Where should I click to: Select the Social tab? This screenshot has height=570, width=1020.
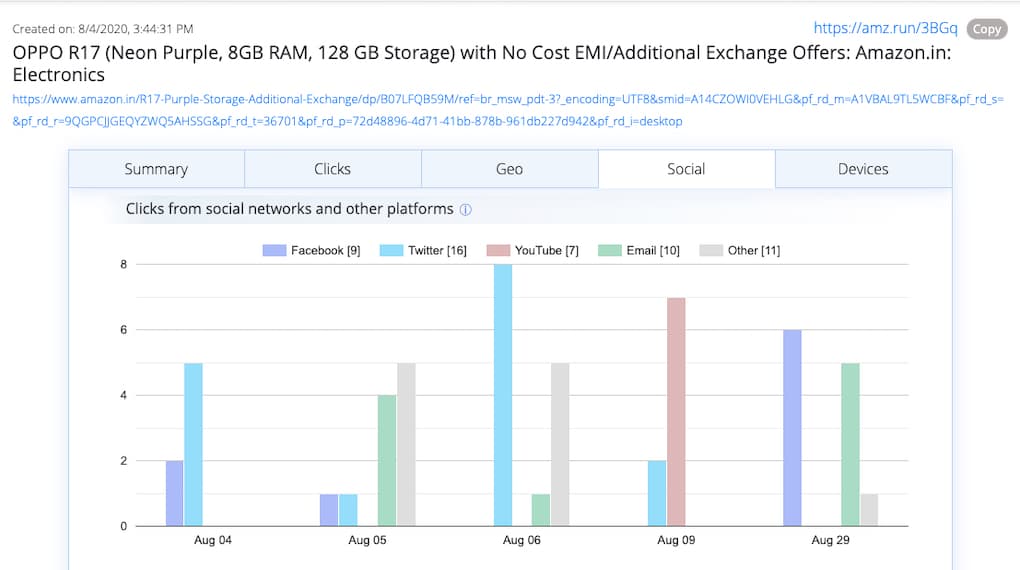[x=686, y=169]
